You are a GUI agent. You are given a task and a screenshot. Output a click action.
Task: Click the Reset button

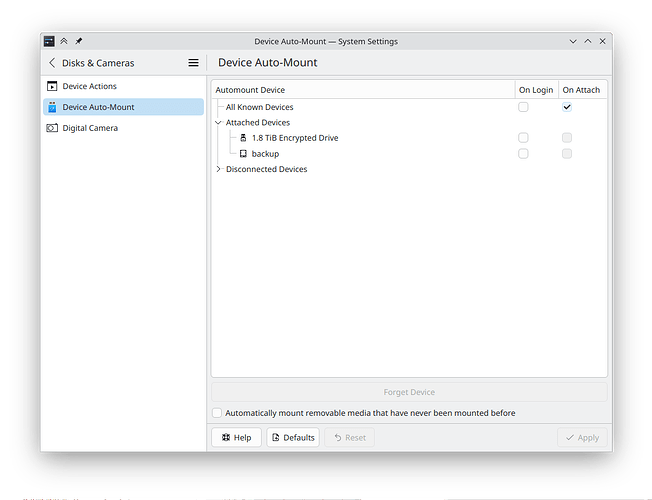pos(350,437)
